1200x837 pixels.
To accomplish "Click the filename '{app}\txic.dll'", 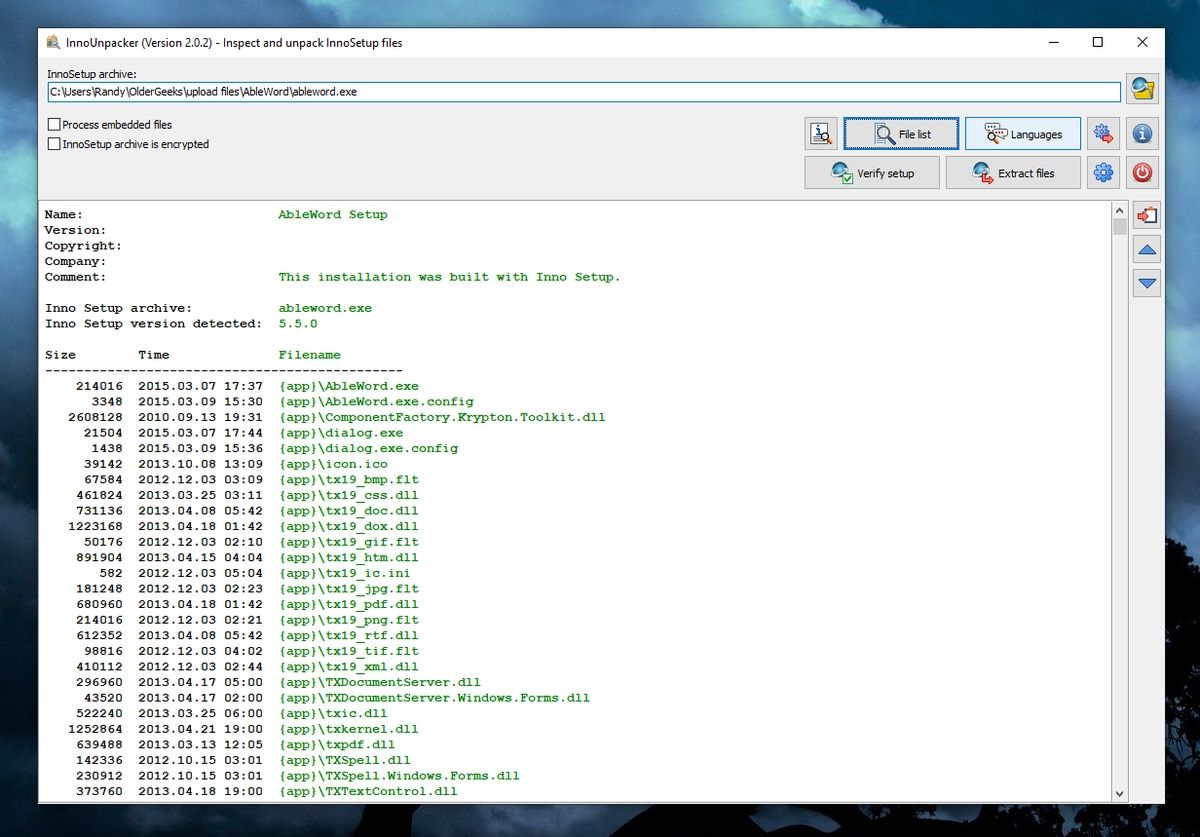I will [x=333, y=714].
